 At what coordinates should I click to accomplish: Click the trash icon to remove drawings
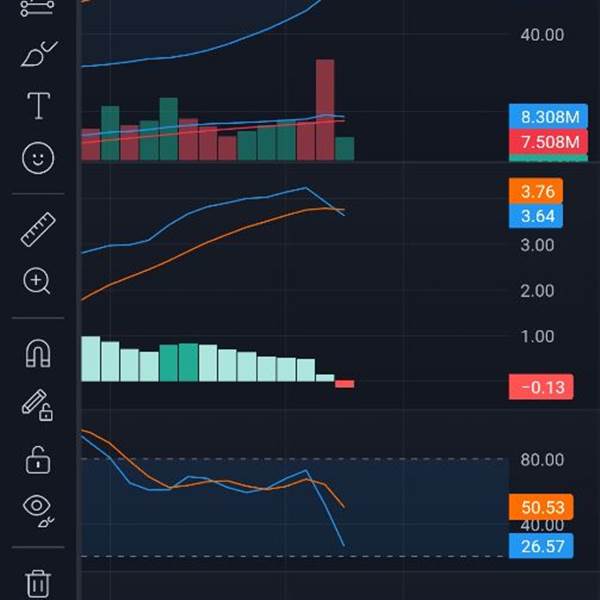click(38, 584)
